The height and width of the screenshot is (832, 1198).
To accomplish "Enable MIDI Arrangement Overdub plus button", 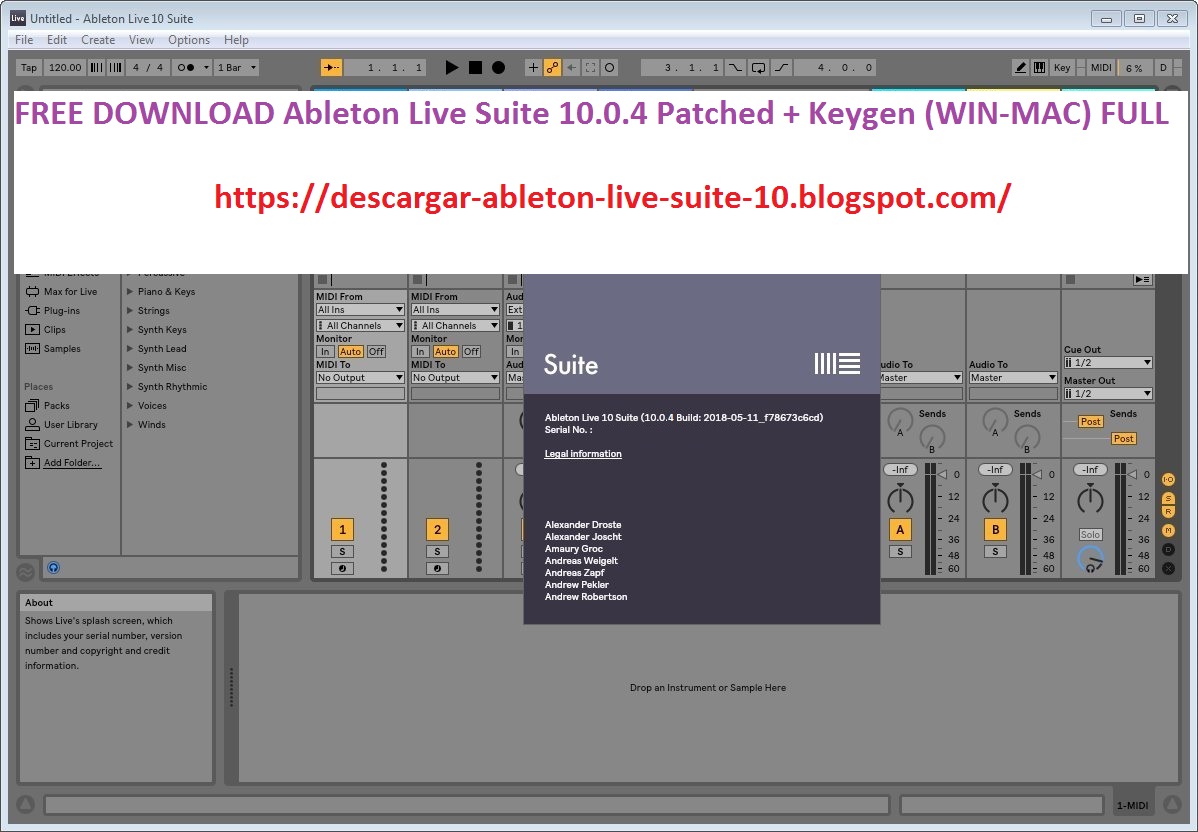I will pos(533,67).
